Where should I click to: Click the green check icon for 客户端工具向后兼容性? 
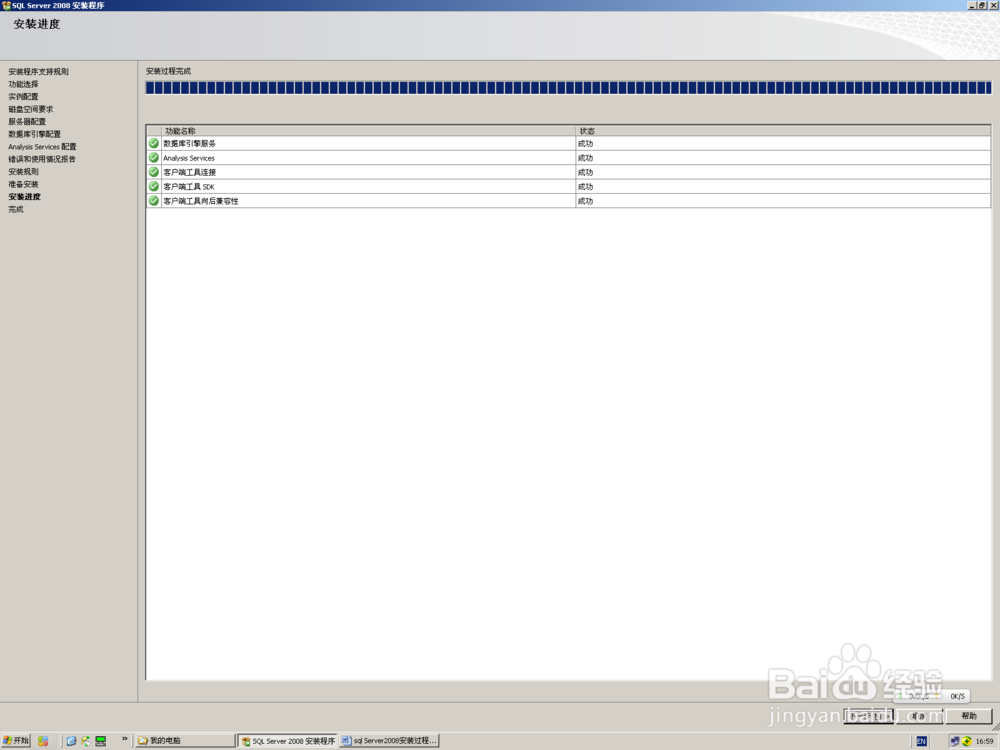point(154,200)
